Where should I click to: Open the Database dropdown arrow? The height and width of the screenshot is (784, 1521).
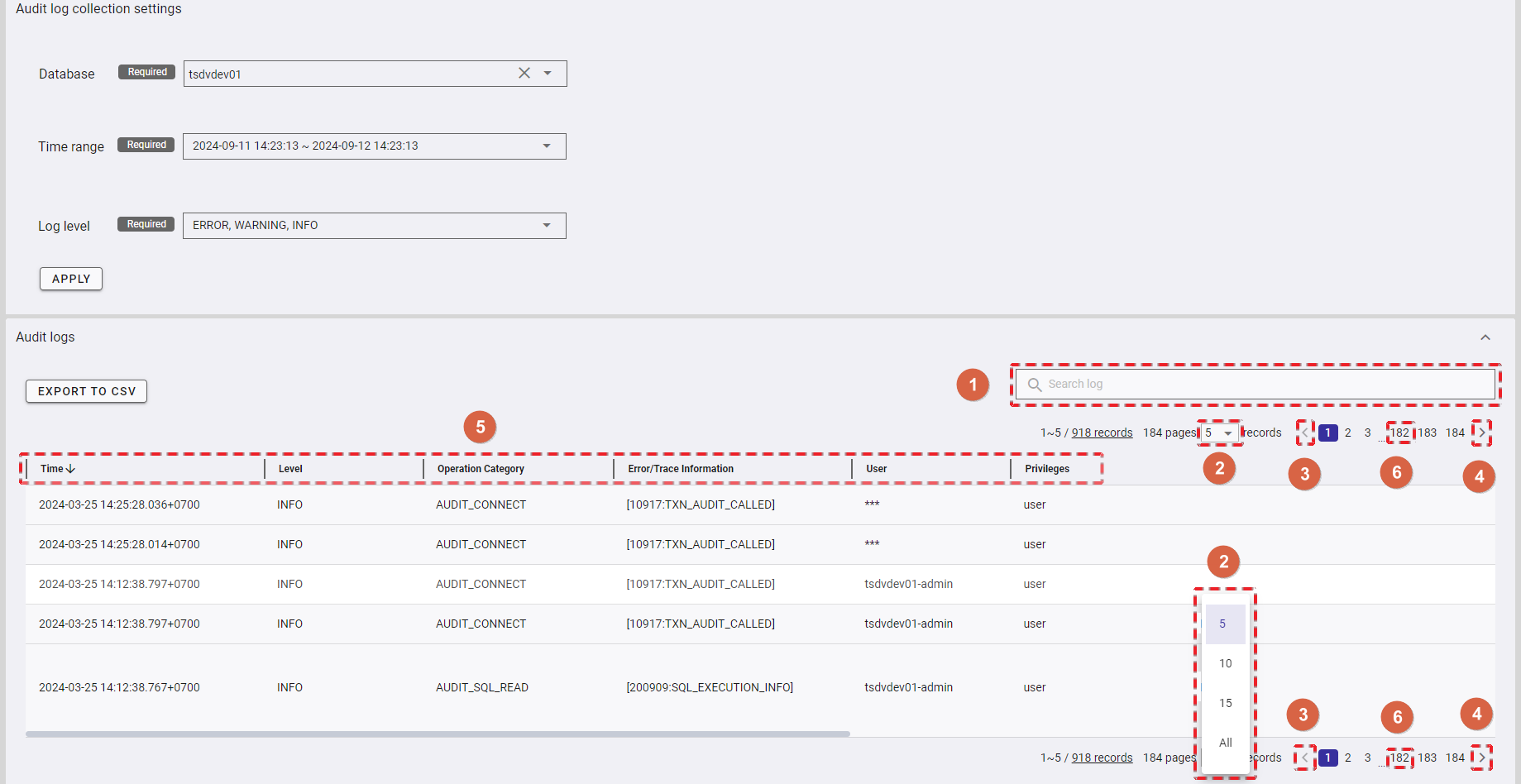pos(548,74)
